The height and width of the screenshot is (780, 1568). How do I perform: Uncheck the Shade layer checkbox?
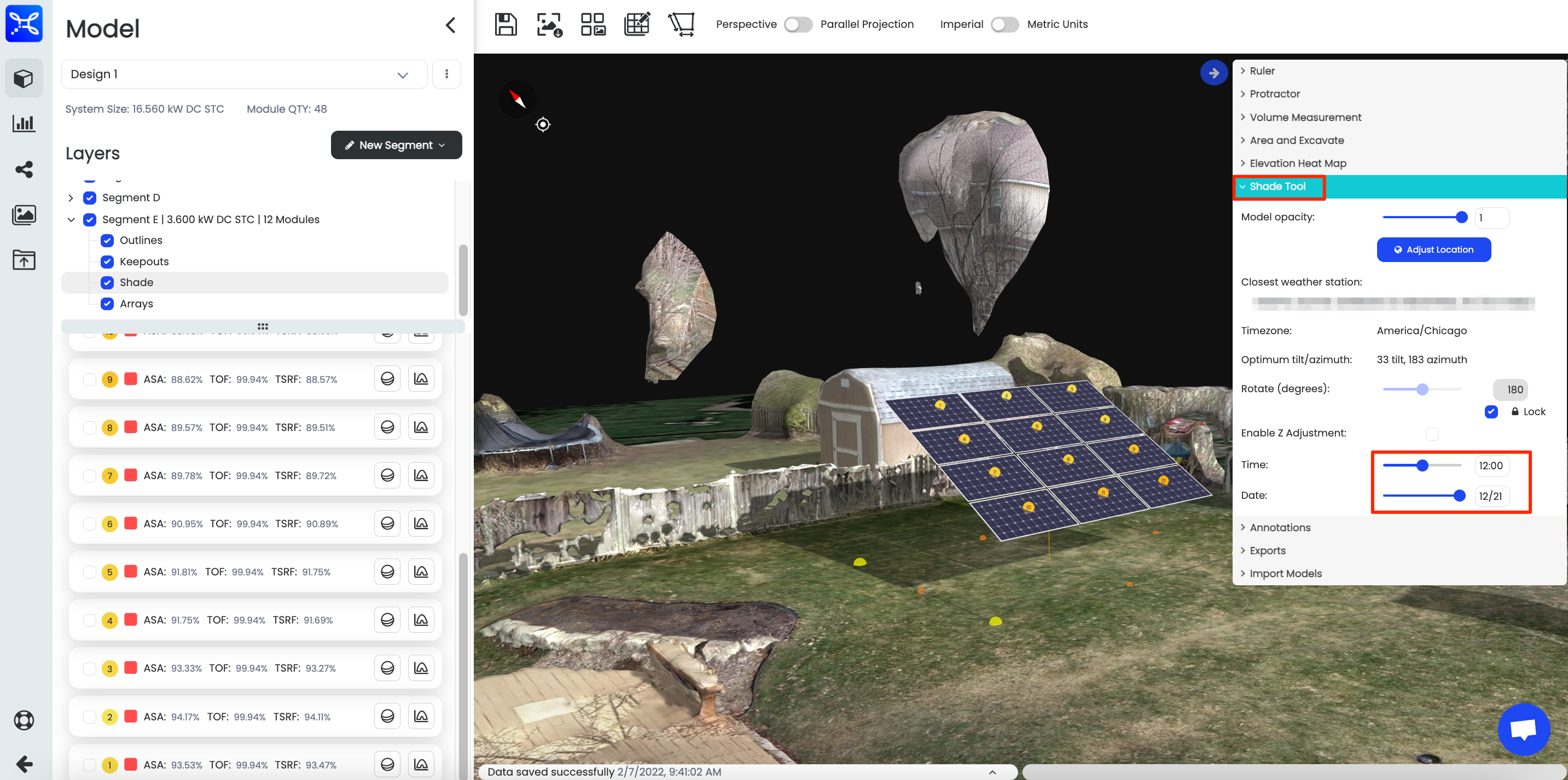(x=107, y=282)
